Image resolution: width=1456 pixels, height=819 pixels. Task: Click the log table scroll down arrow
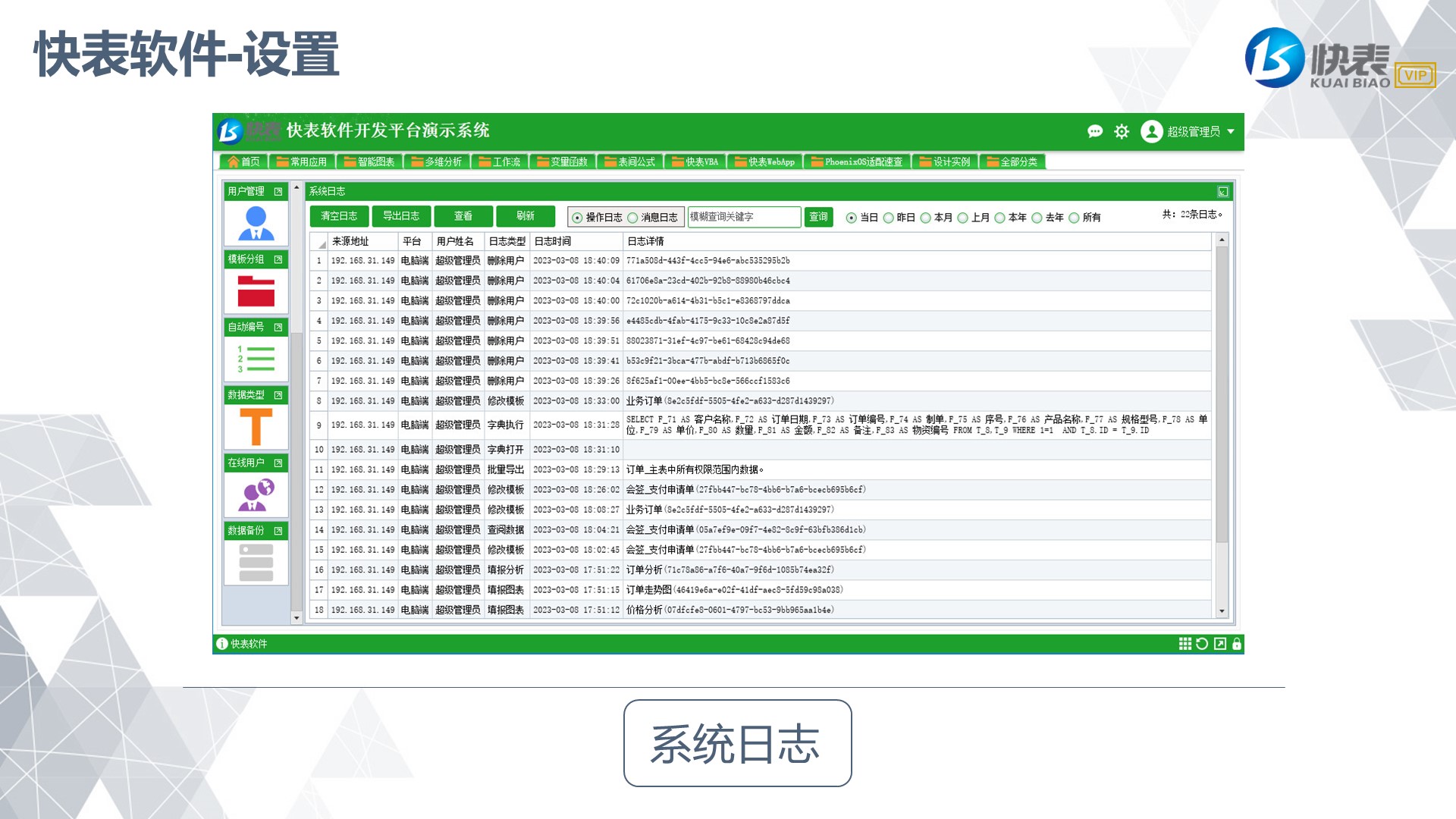[1222, 611]
